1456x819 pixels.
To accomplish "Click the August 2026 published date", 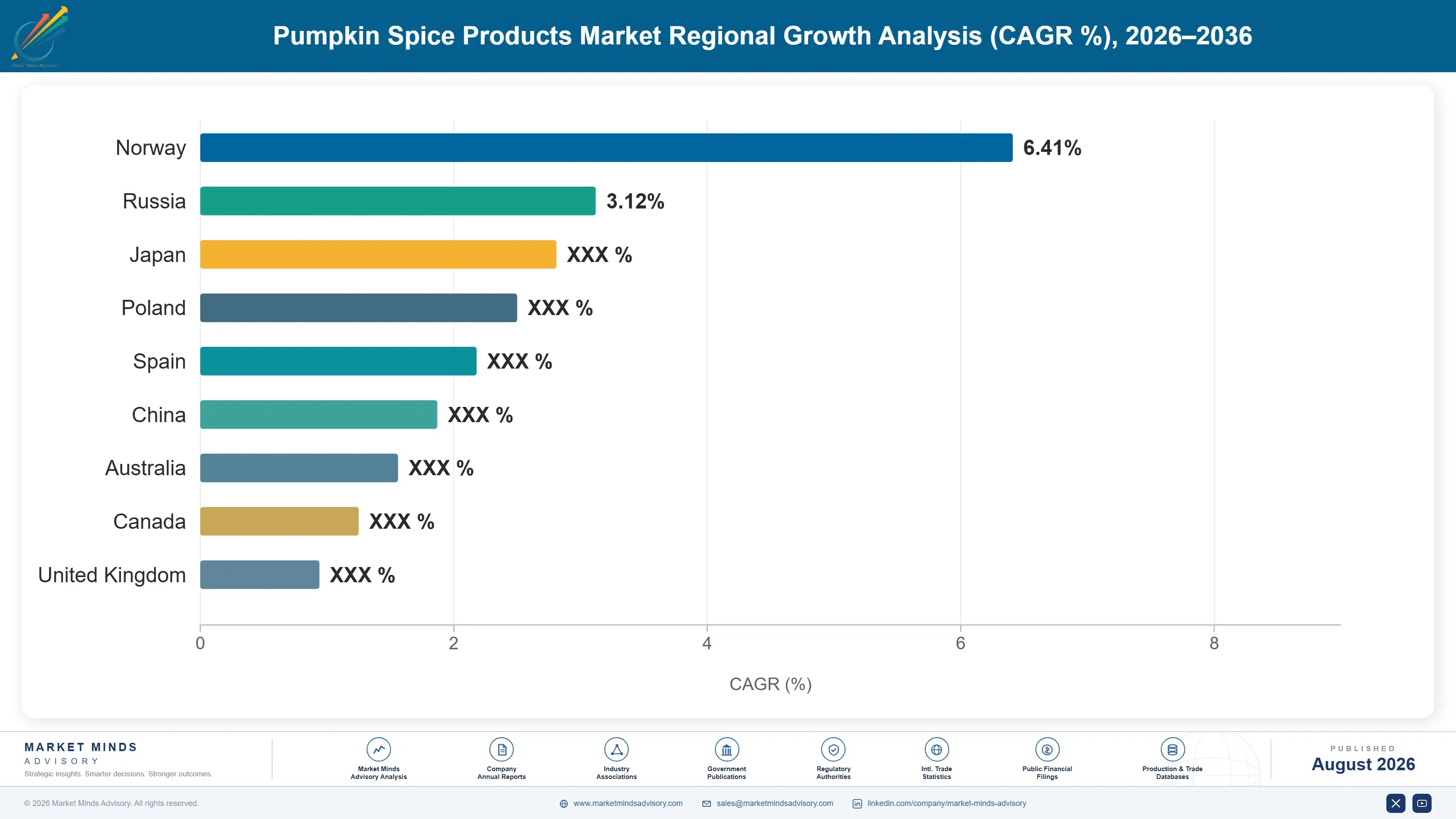I will (1363, 764).
